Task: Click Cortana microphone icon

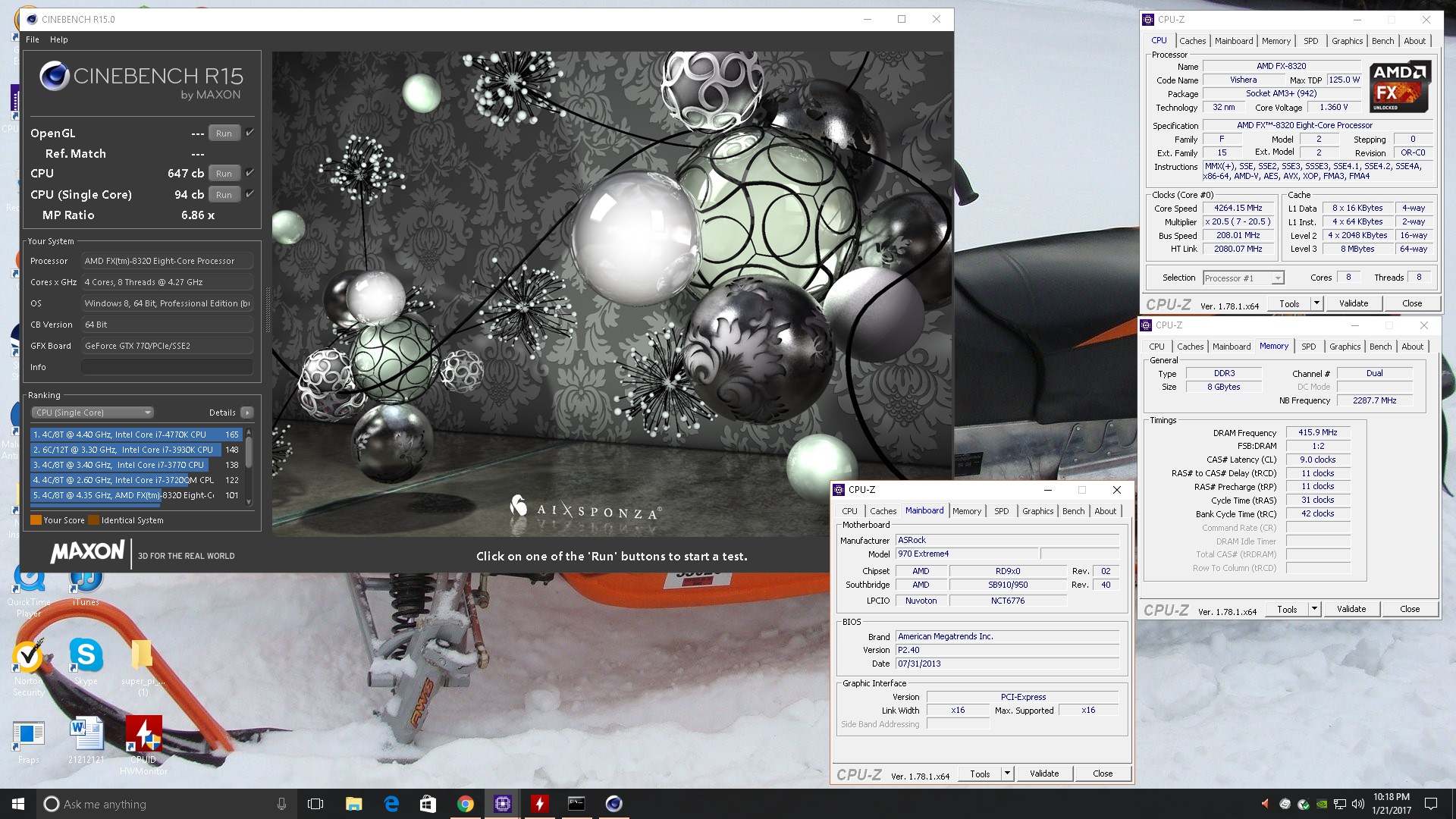Action: 281,804
